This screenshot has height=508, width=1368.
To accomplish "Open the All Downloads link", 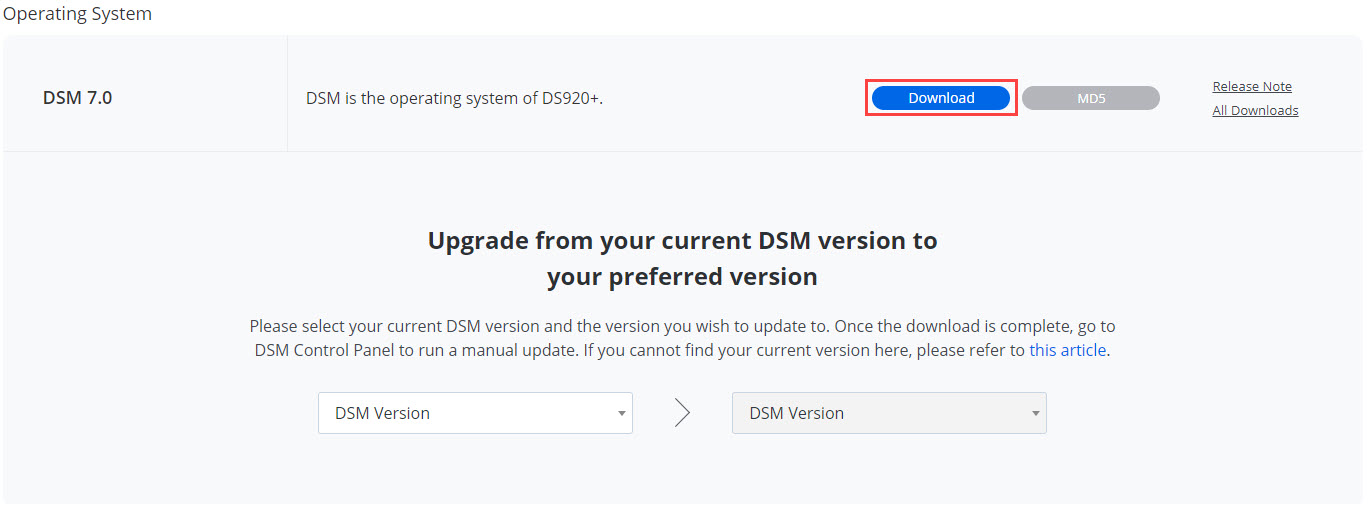I will tap(1255, 110).
